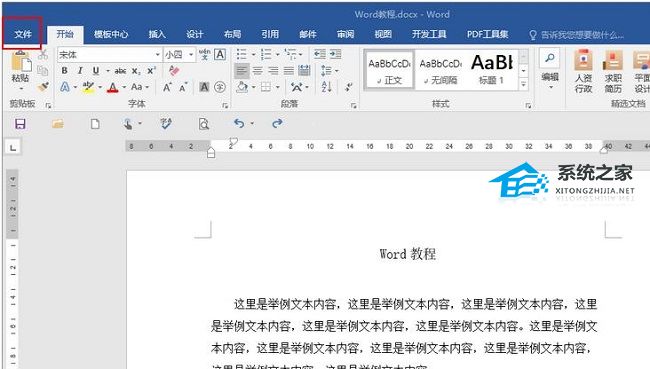
Task: Apply bullet list
Action: [242, 54]
